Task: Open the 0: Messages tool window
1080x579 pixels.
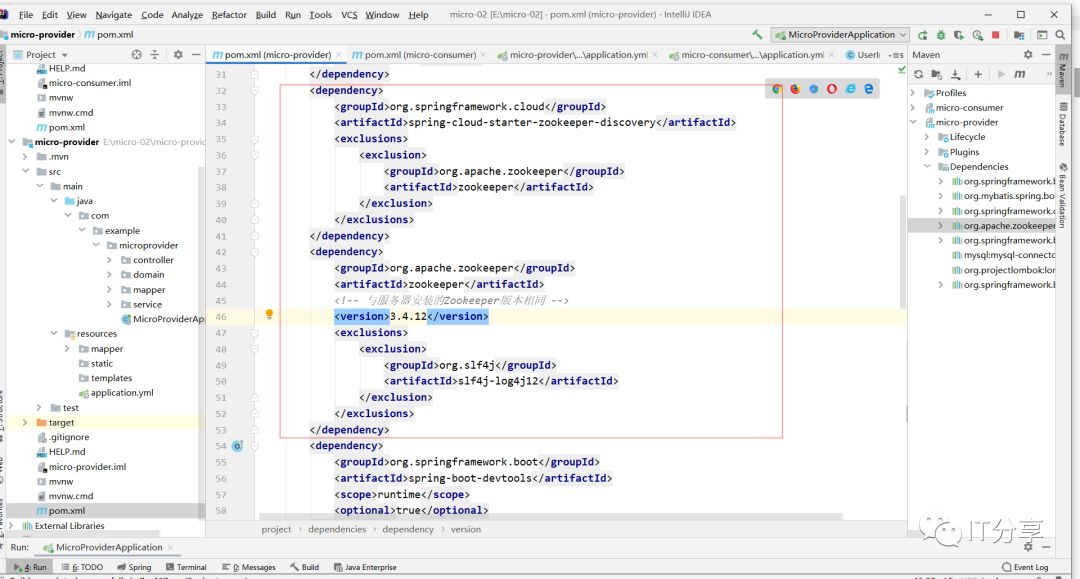Action: 249,567
